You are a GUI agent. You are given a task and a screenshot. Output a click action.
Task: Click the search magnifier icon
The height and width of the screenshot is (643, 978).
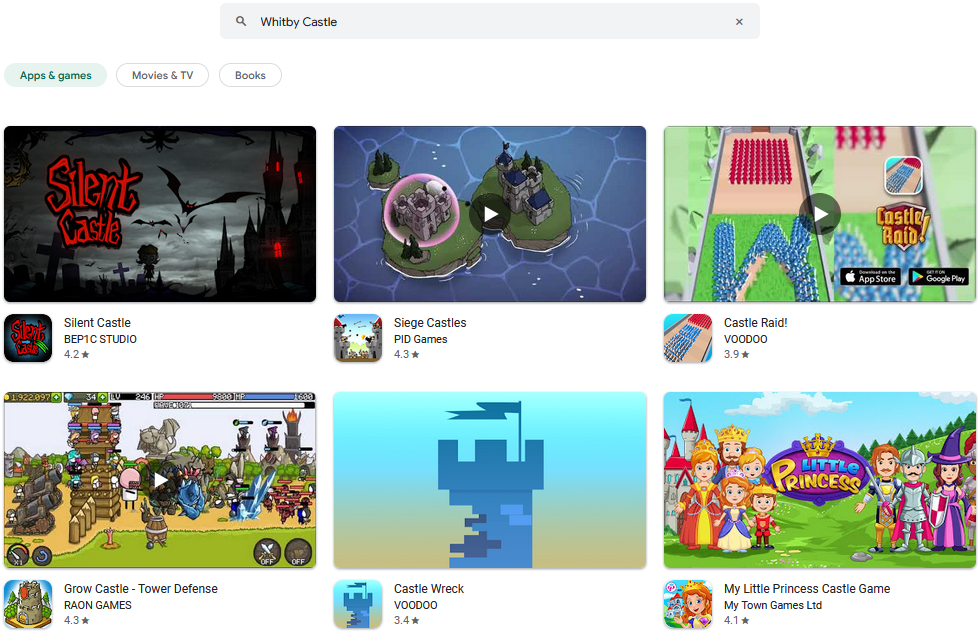coord(241,21)
